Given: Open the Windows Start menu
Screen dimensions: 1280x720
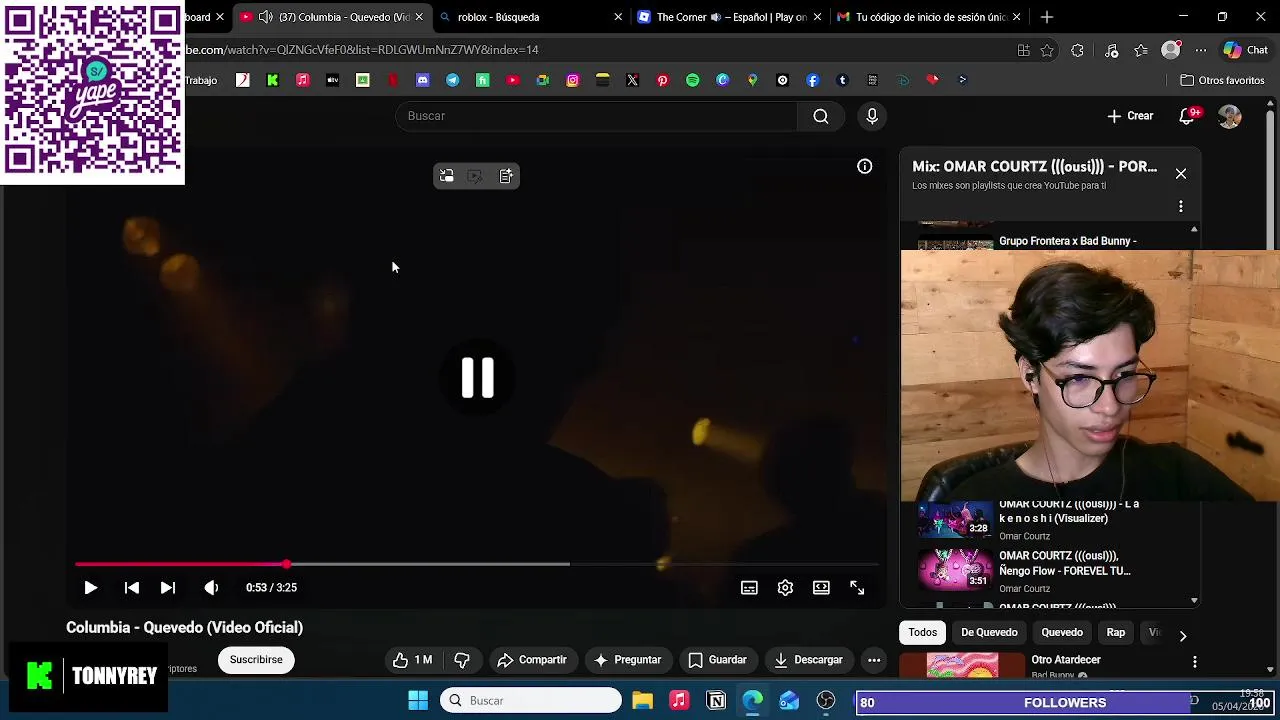Looking at the screenshot, I should (x=418, y=701).
